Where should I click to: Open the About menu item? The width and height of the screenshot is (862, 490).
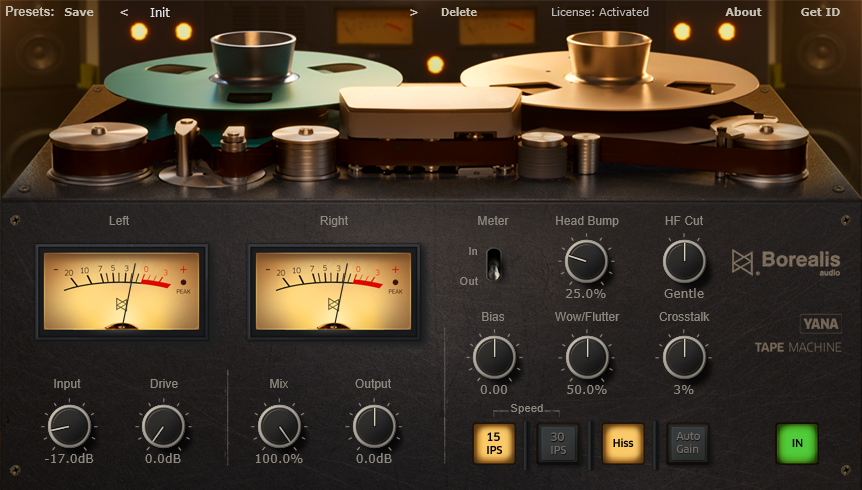(x=743, y=12)
